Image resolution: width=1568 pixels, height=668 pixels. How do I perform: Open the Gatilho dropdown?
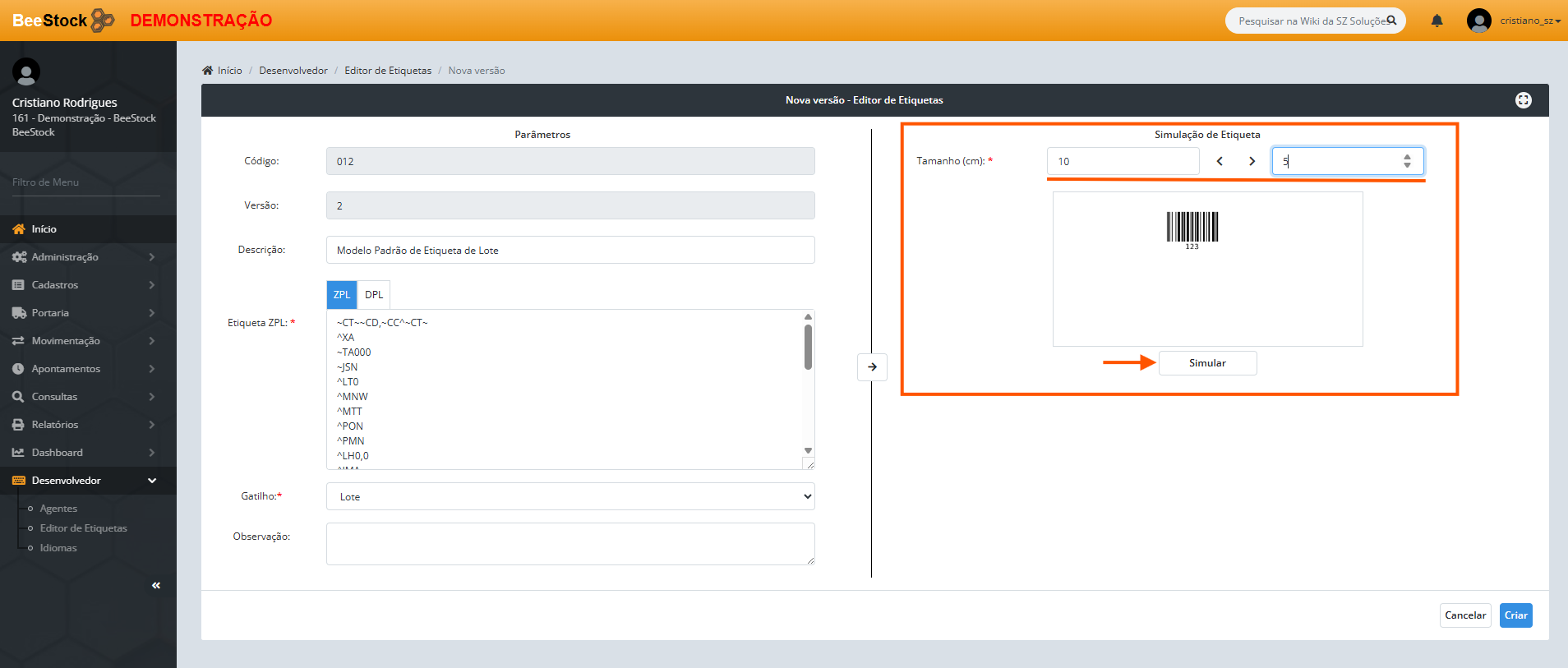570,496
